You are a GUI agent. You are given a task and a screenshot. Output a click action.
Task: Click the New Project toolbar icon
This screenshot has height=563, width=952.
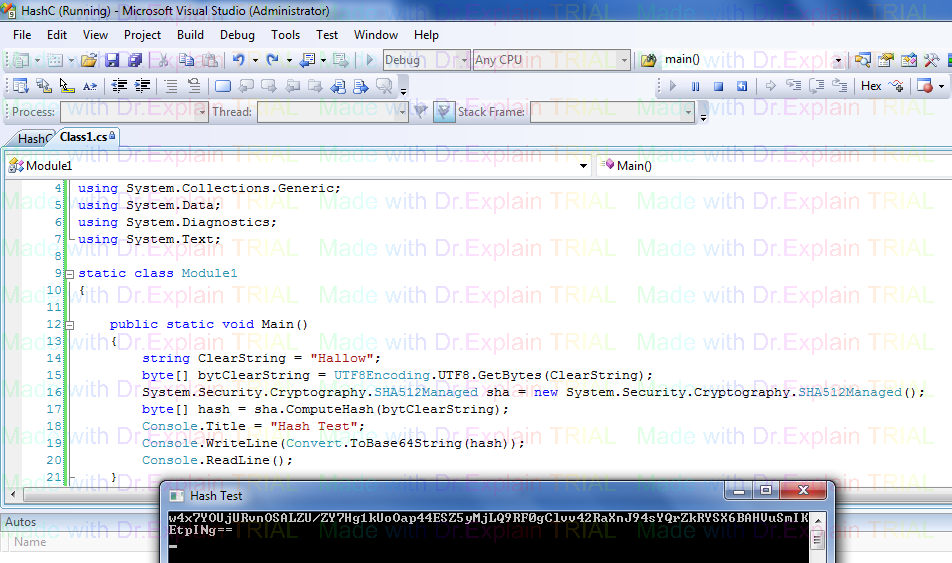coord(21,60)
